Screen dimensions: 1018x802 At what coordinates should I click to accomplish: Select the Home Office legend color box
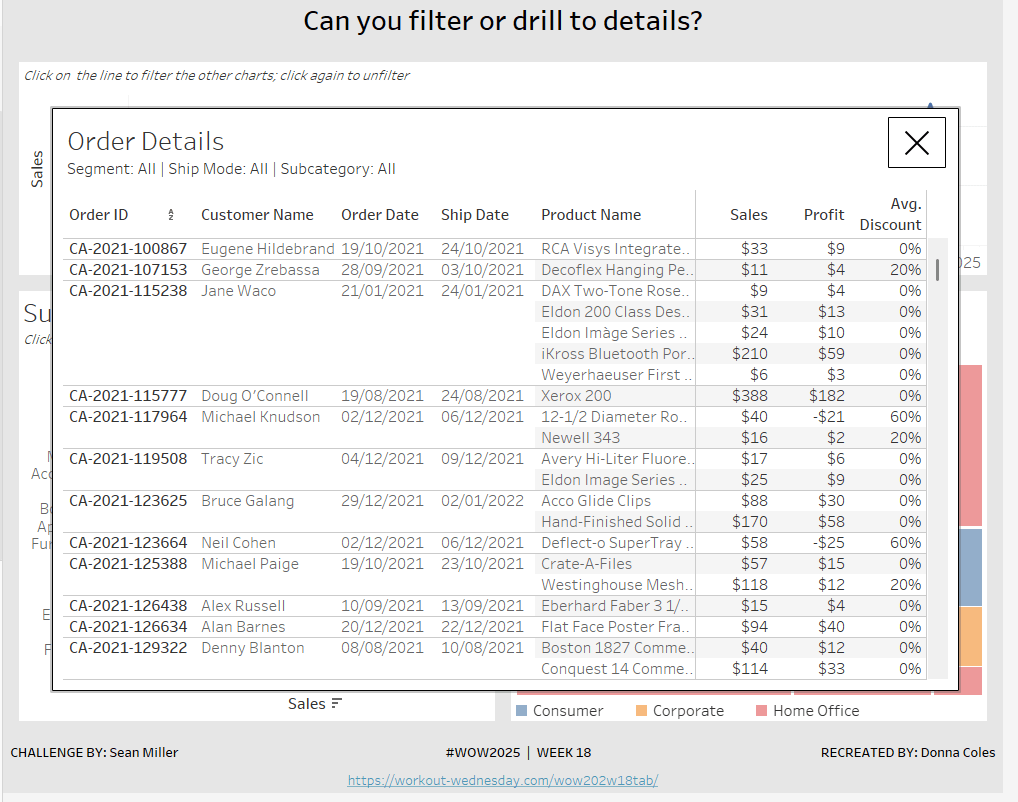(x=761, y=711)
